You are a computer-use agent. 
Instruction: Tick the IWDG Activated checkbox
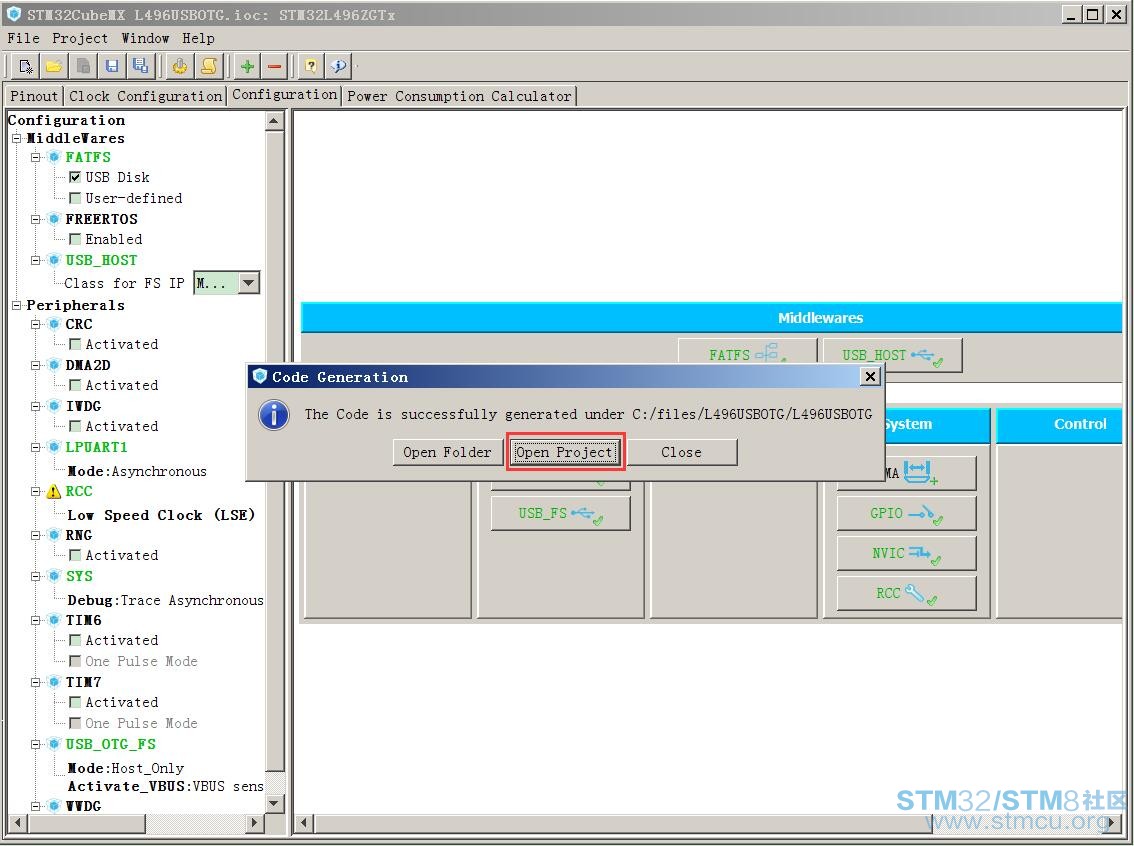74,427
